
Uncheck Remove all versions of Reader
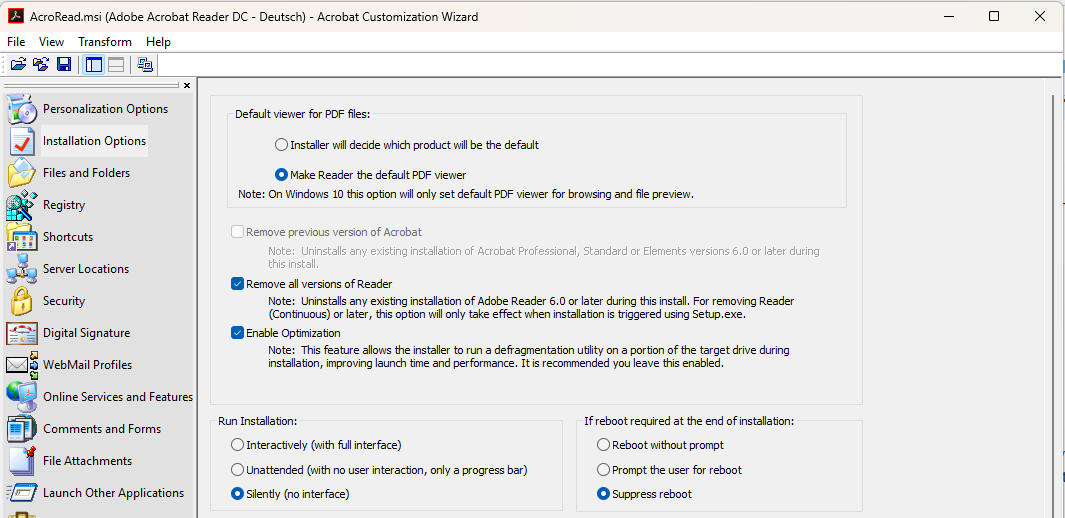point(238,284)
